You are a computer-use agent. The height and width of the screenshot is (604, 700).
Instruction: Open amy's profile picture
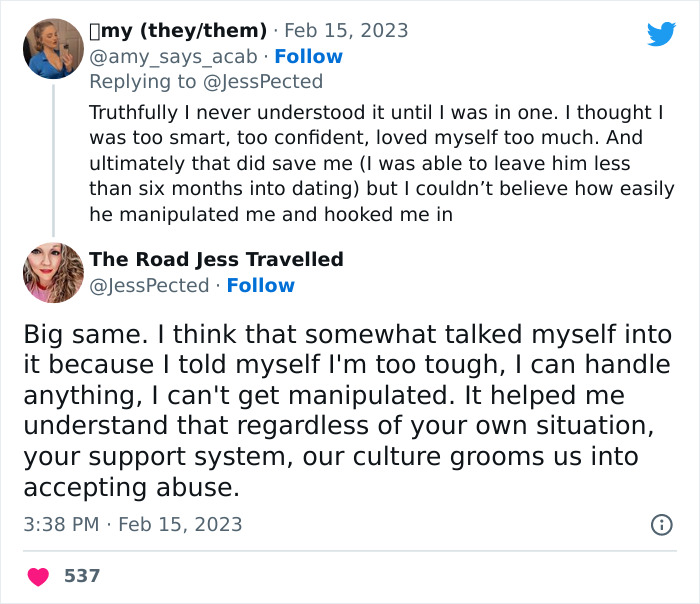point(53,48)
